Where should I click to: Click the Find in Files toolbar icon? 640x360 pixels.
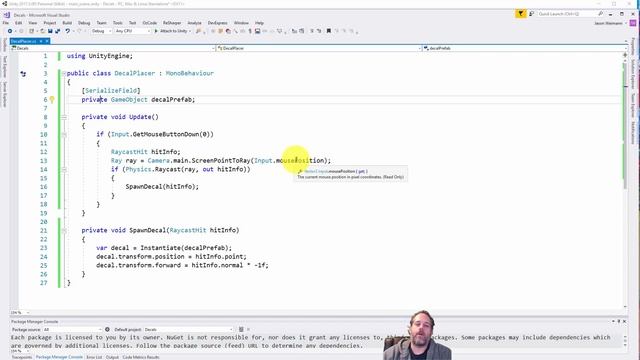[198, 31]
